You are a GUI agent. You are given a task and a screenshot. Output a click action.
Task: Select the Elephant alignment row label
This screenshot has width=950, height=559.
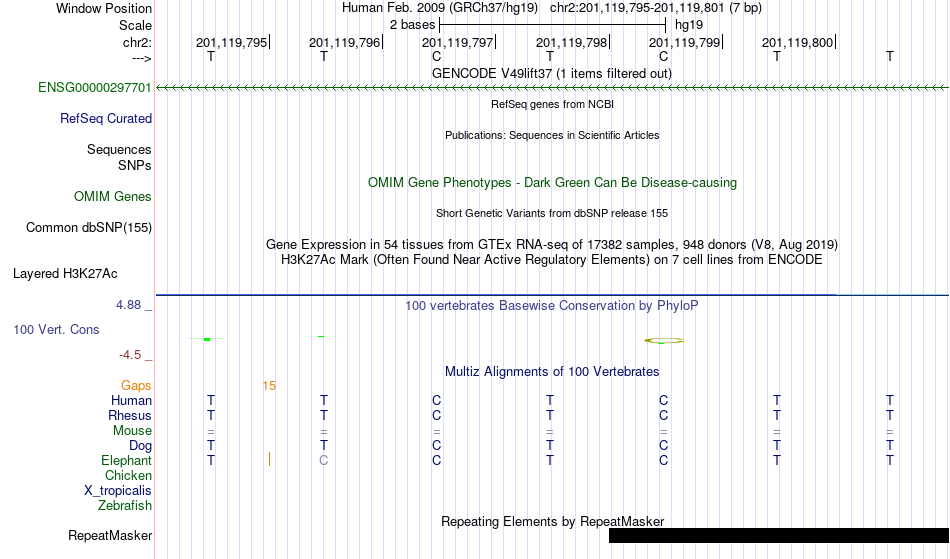point(126,461)
